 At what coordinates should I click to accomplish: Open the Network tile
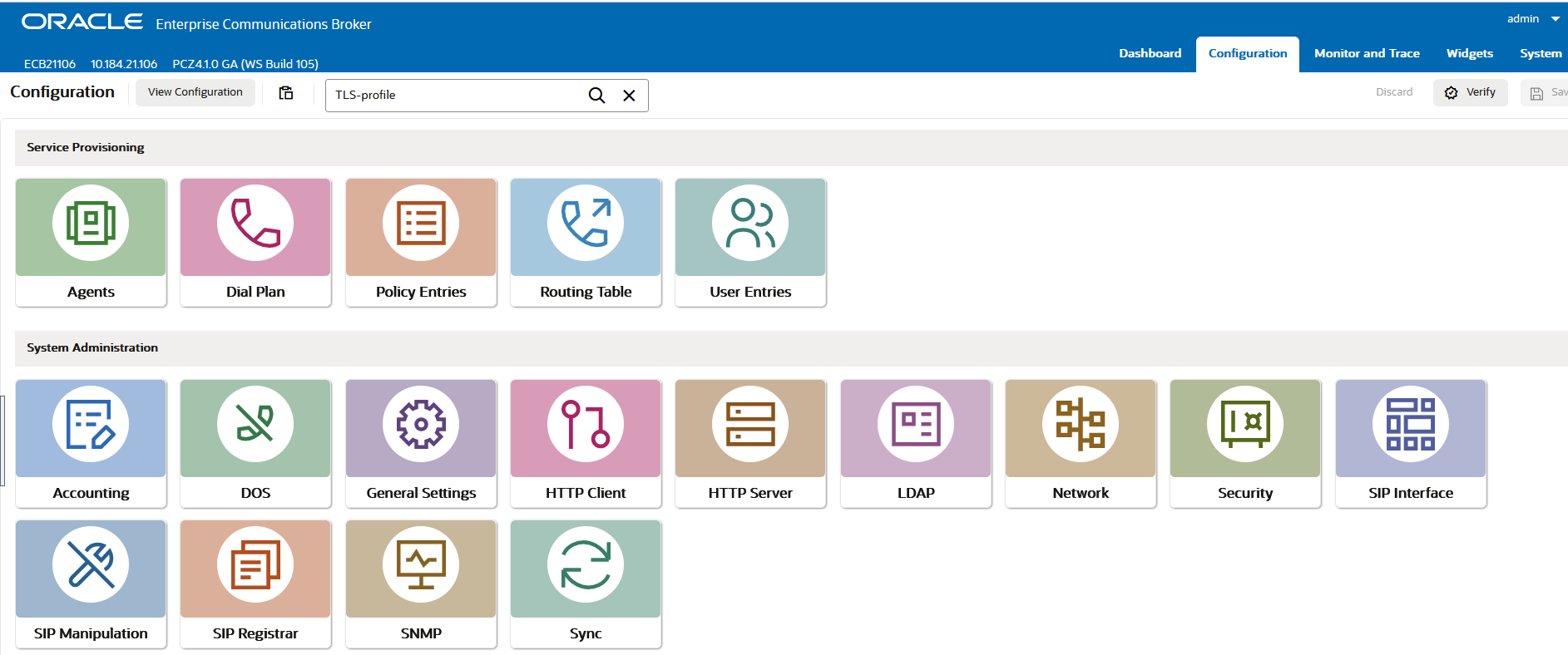pyautogui.click(x=1081, y=444)
